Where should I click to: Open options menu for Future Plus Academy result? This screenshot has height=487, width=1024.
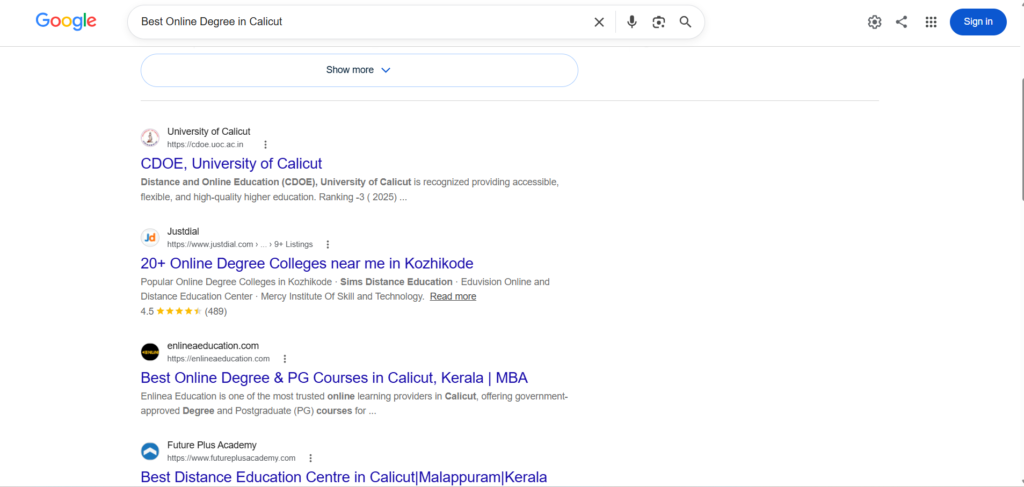pos(310,458)
